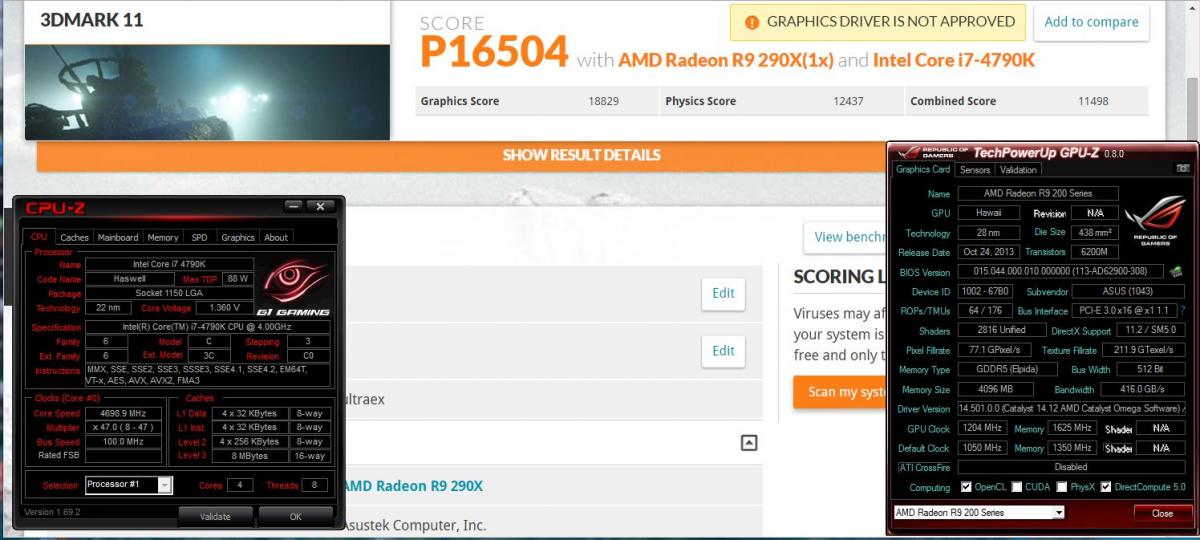Open the AMD Radeon R9 200 Series GPU selector
Viewport: 1200px width, 540px height.
(978, 512)
